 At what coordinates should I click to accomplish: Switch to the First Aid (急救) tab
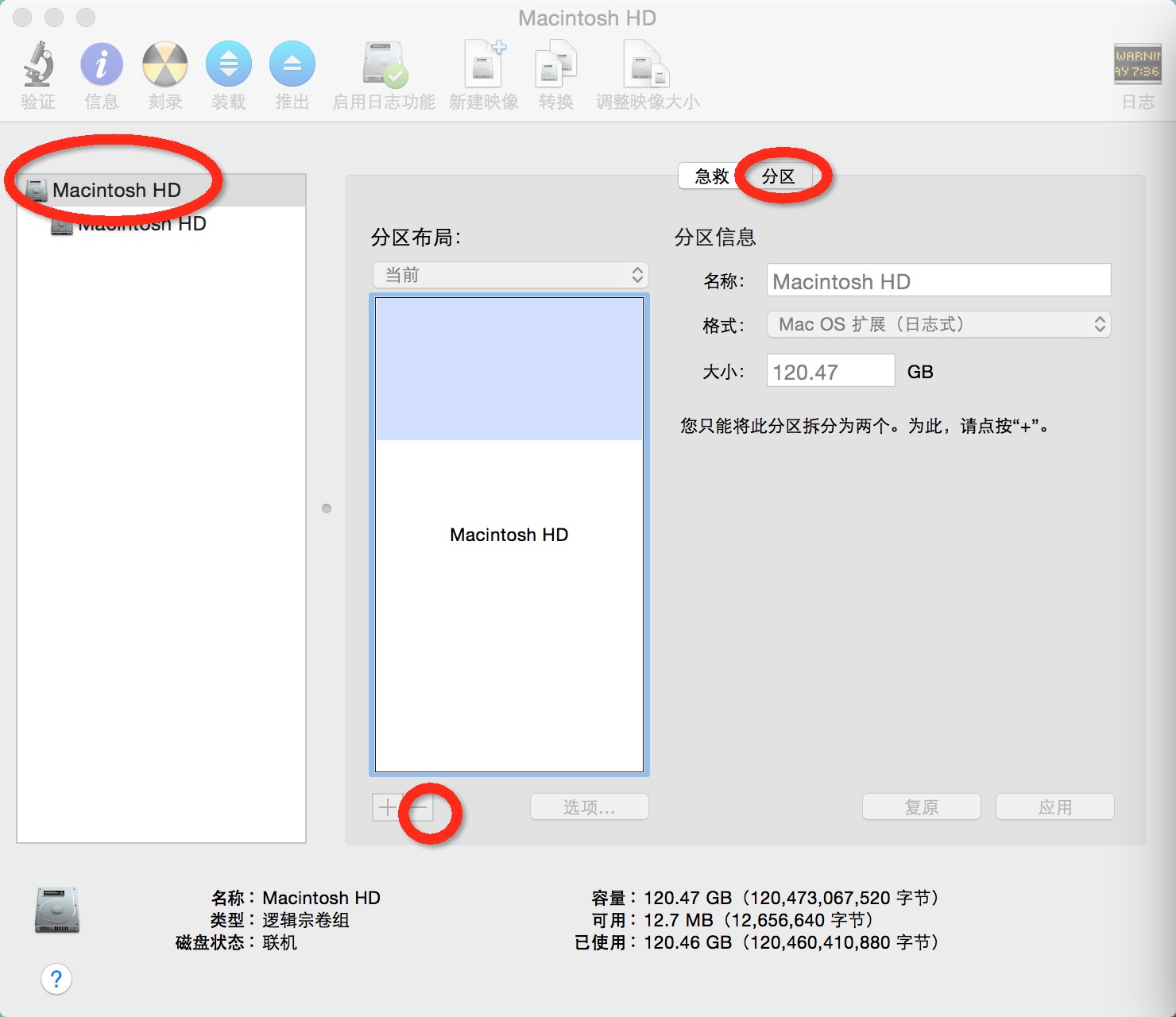pos(711,176)
